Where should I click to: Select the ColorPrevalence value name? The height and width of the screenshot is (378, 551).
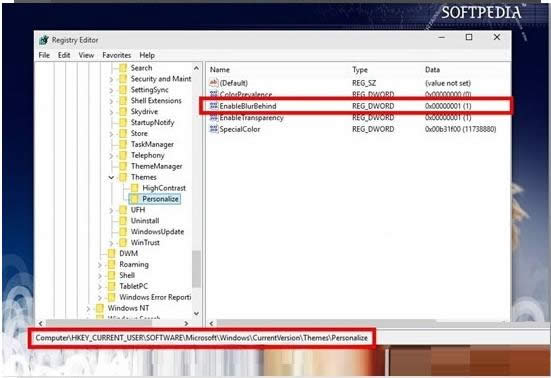tap(246, 94)
